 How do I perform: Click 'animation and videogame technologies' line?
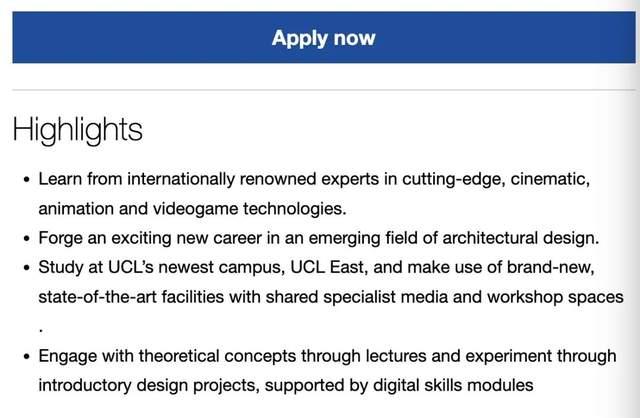(192, 209)
